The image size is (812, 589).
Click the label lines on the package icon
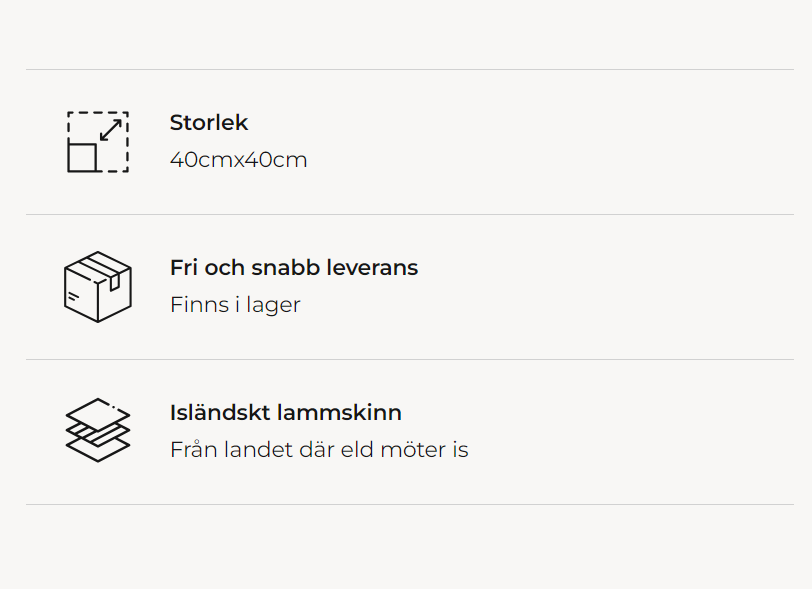point(73,296)
